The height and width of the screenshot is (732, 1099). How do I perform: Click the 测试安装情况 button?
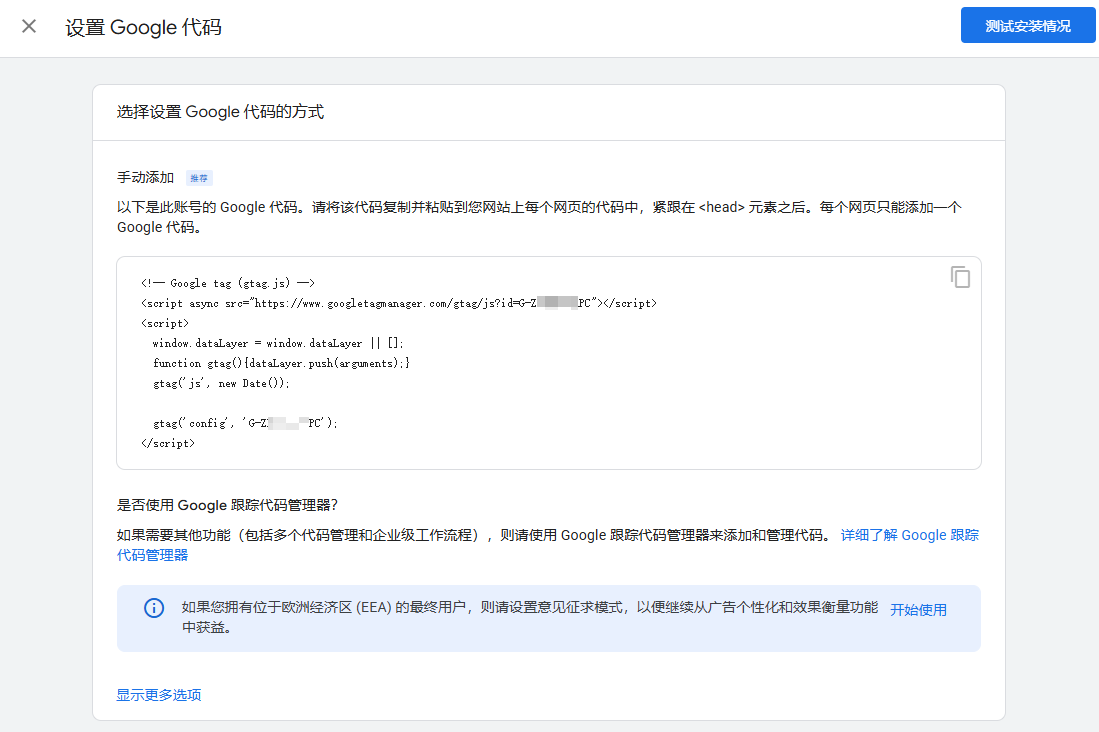[x=1027, y=26]
